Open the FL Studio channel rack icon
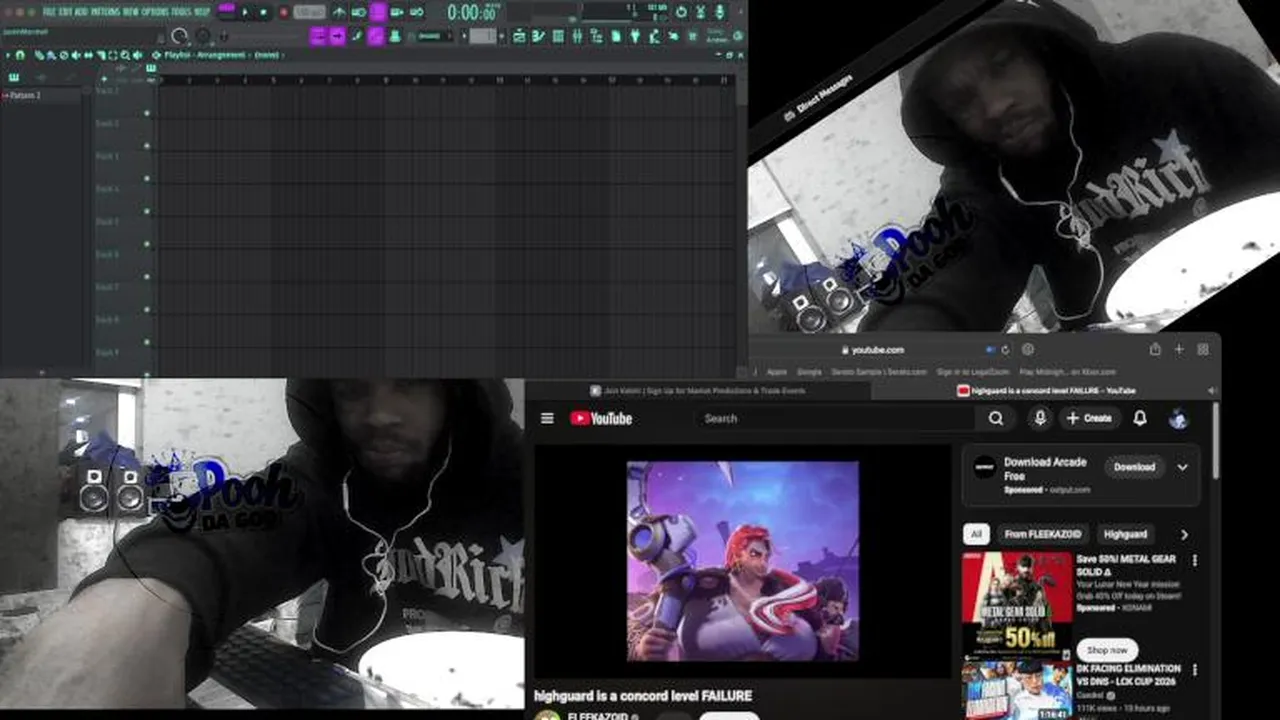The height and width of the screenshot is (720, 1280). 558,36
